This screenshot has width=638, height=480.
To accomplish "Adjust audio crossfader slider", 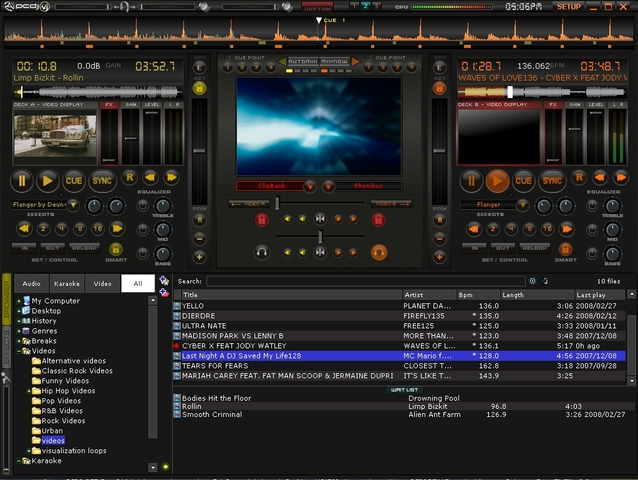I will point(321,236).
